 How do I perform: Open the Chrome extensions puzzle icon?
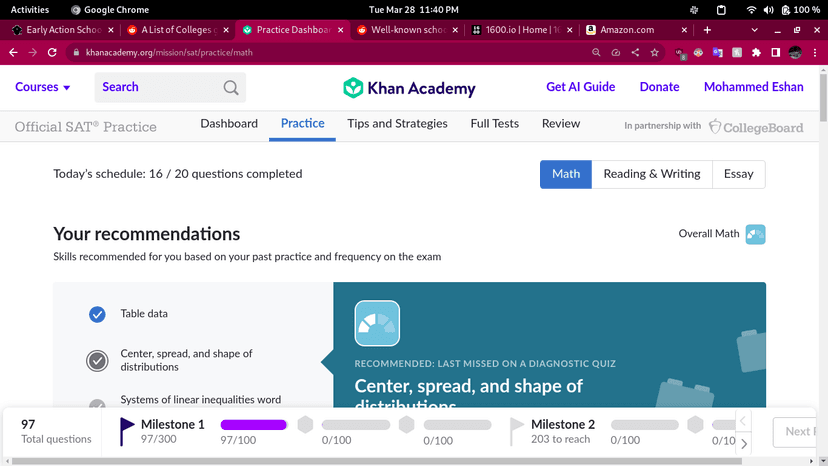click(x=756, y=52)
